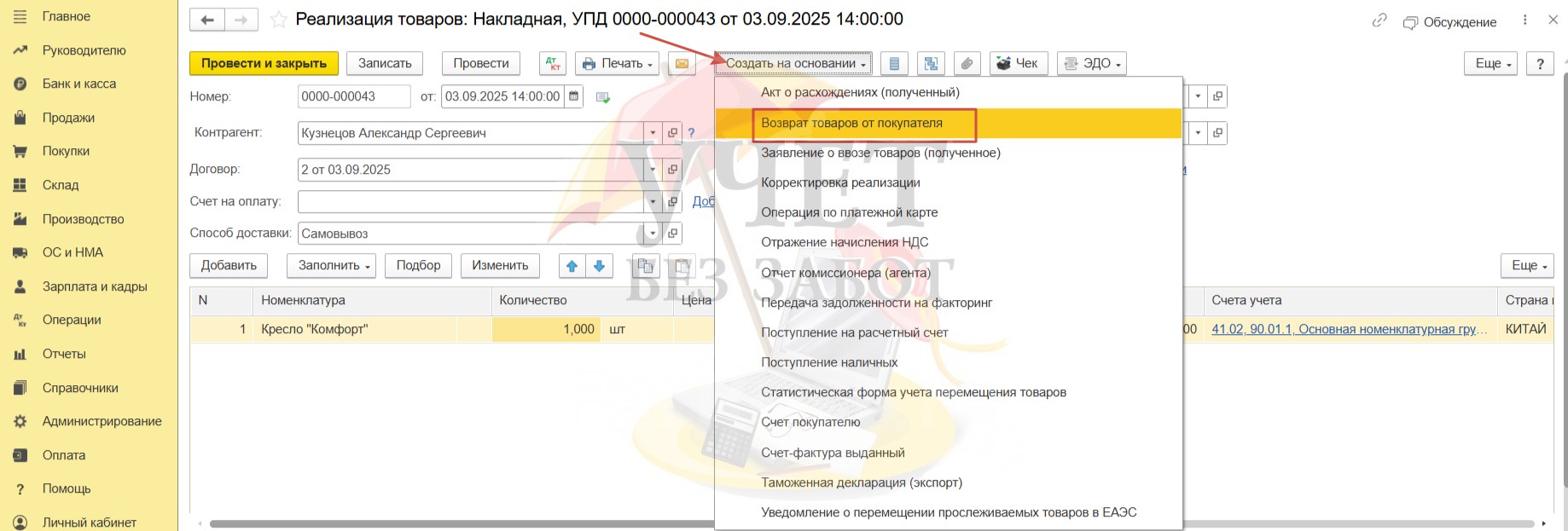The image size is (1568, 531).
Task: Expand the Договор dropdown list
Action: point(653,170)
